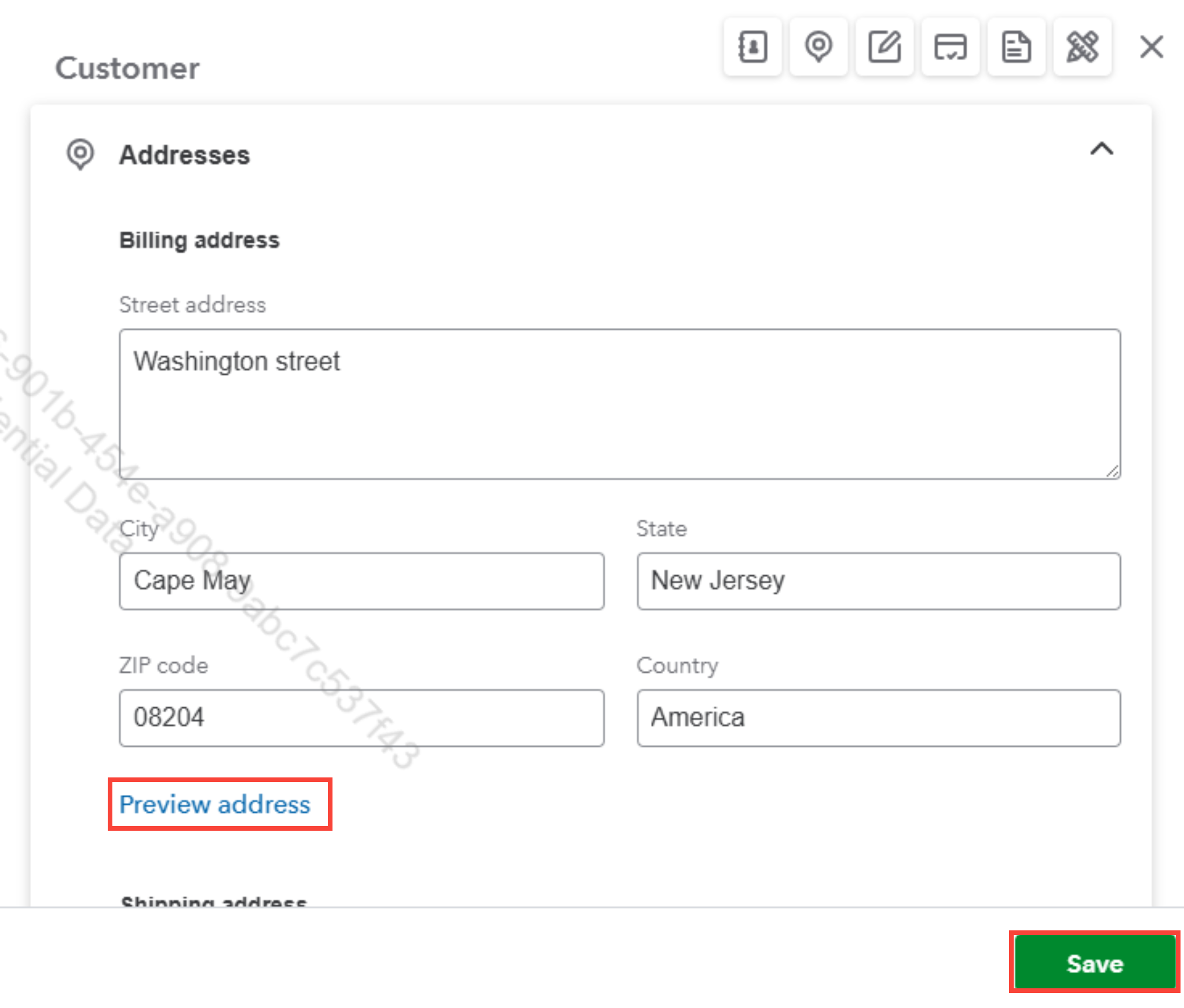Open the Preview address link
The width and height of the screenshot is (1184, 1008).
point(215,804)
